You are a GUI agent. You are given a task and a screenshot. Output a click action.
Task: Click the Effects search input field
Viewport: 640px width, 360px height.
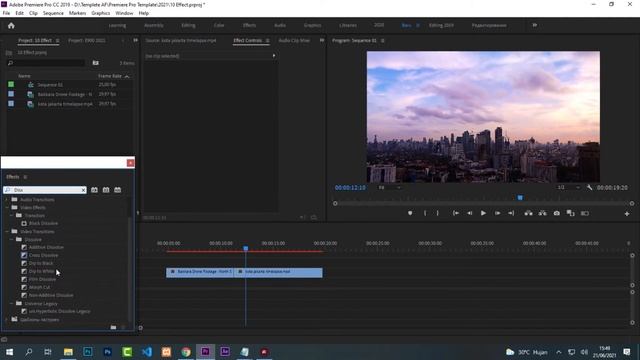coord(45,190)
